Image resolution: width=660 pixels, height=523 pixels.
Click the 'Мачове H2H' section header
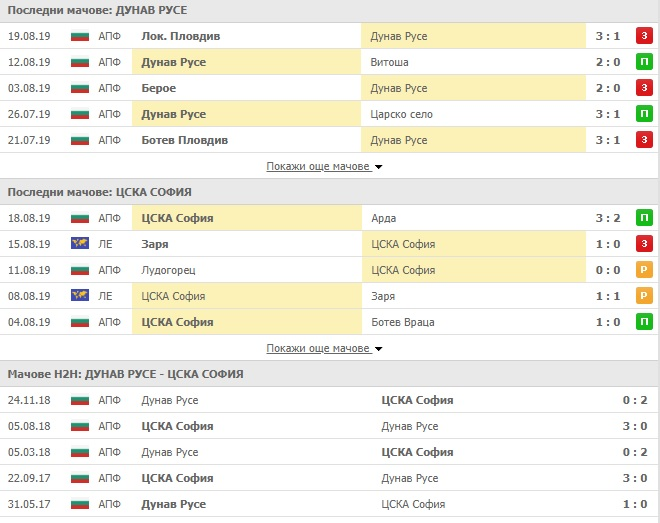125,374
